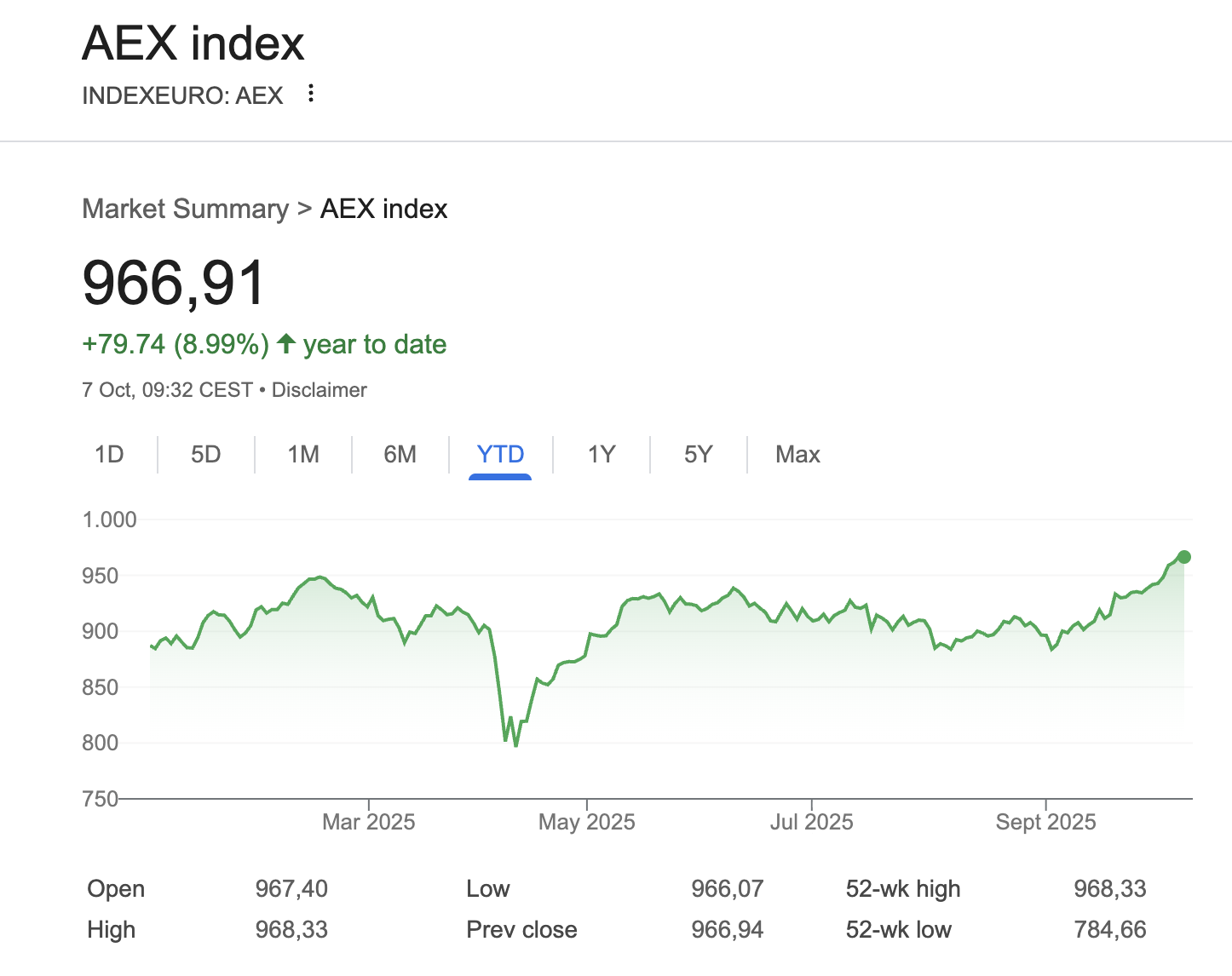Click the Mar 2025 axis label

pyautogui.click(x=368, y=822)
